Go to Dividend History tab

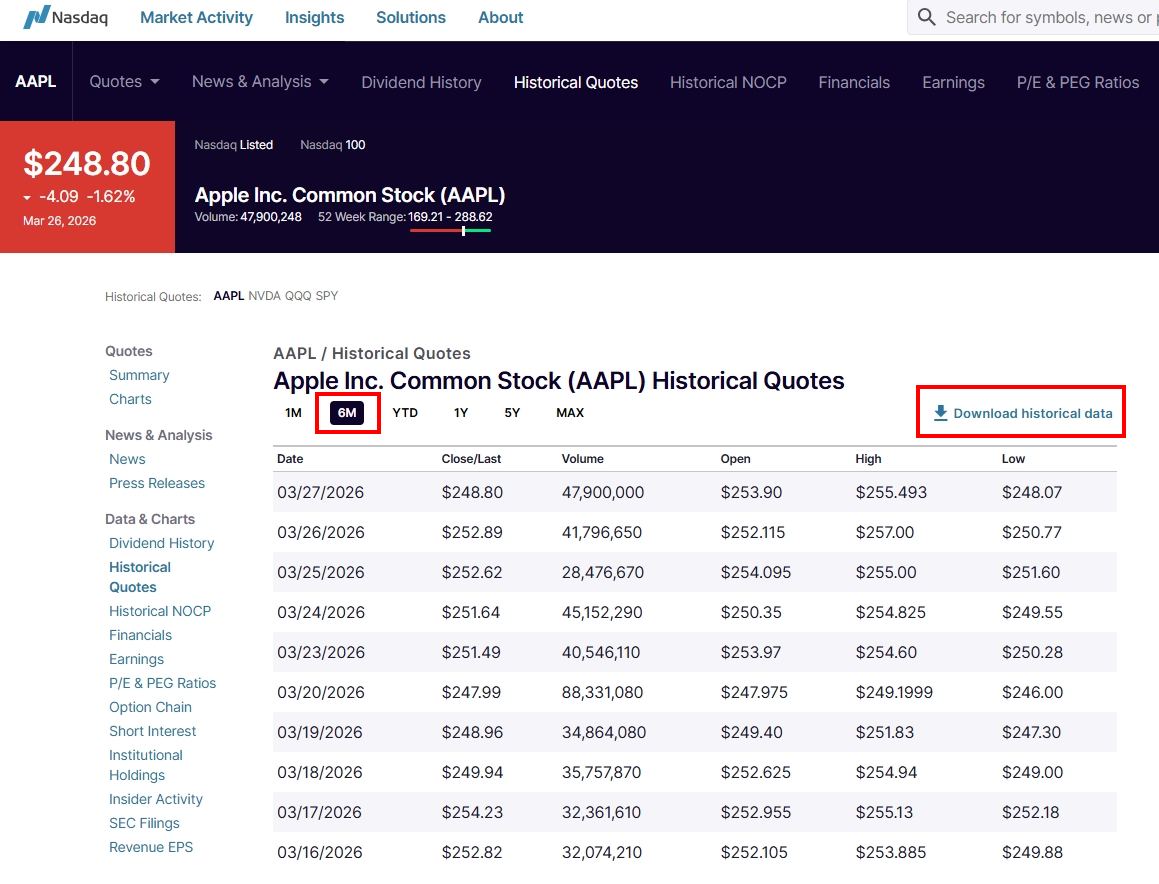tap(421, 82)
